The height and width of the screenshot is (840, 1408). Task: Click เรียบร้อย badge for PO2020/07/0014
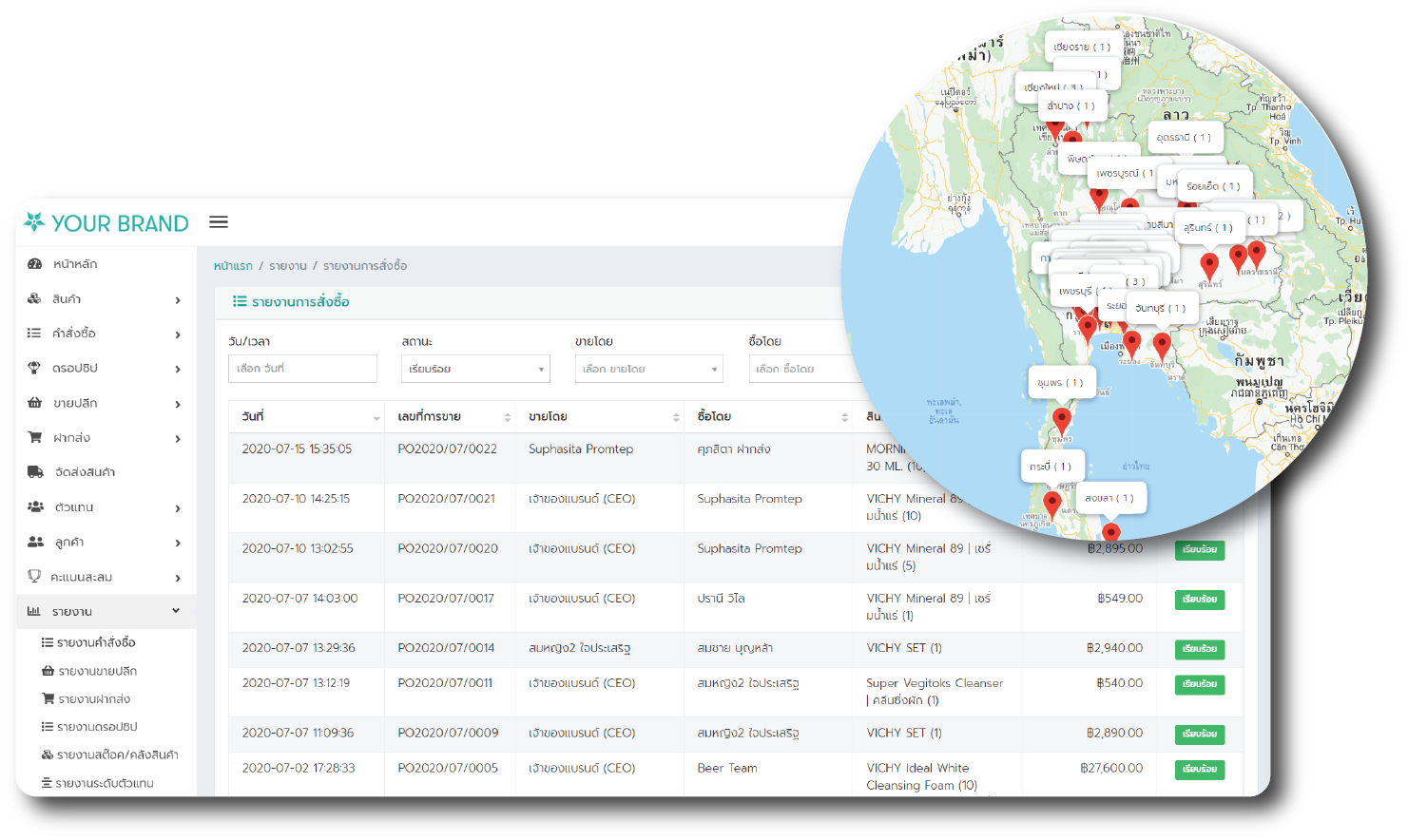coord(1200,649)
